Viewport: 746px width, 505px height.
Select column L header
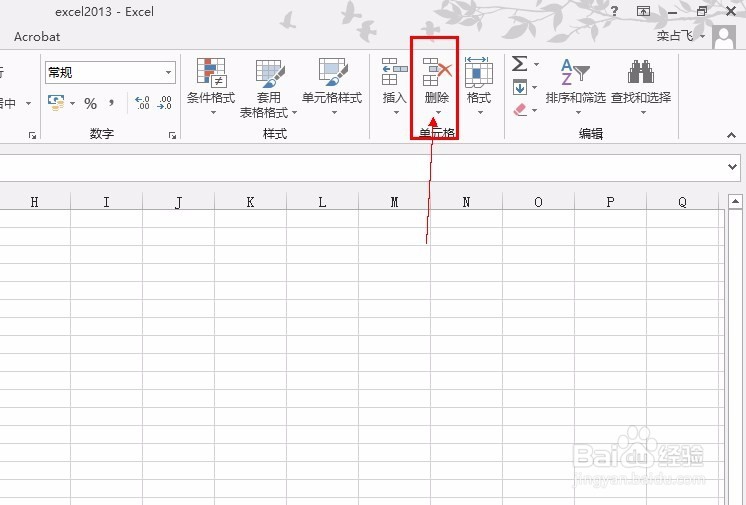coord(322,202)
